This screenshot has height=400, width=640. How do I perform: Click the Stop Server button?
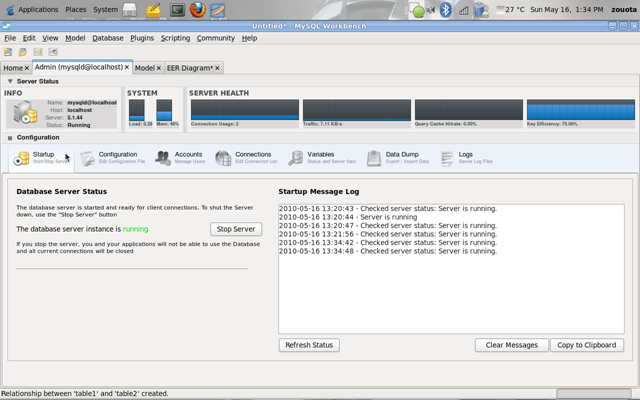pyautogui.click(x=236, y=229)
